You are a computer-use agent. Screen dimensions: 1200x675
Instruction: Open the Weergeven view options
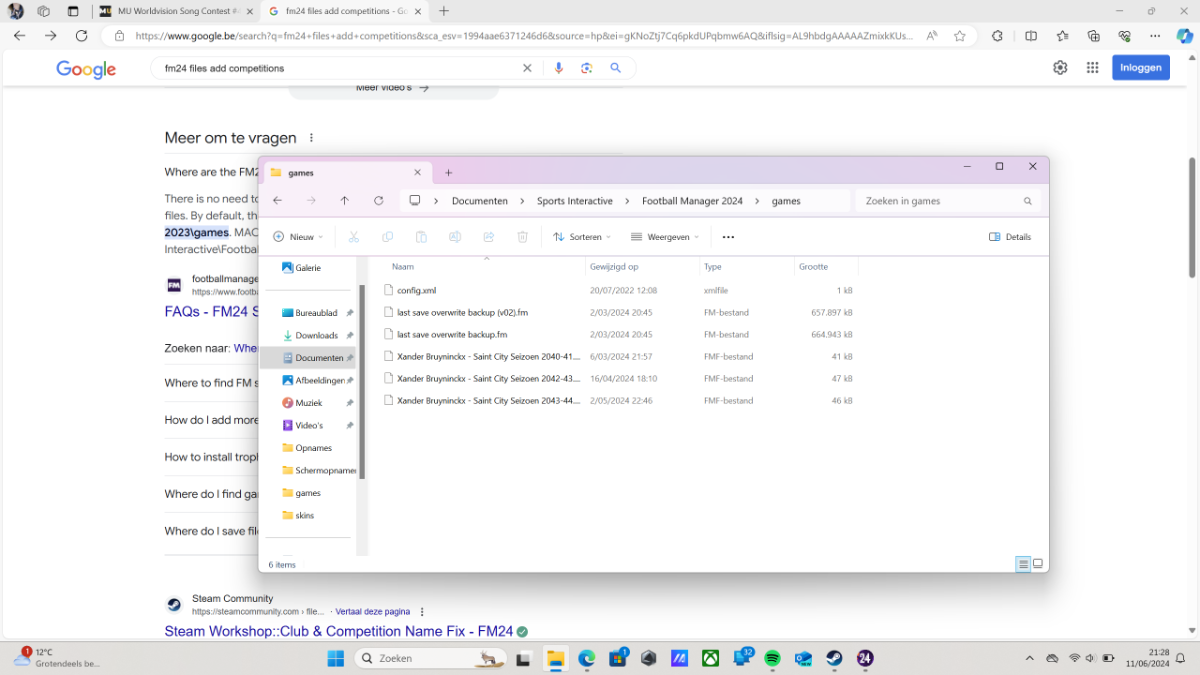pos(663,237)
